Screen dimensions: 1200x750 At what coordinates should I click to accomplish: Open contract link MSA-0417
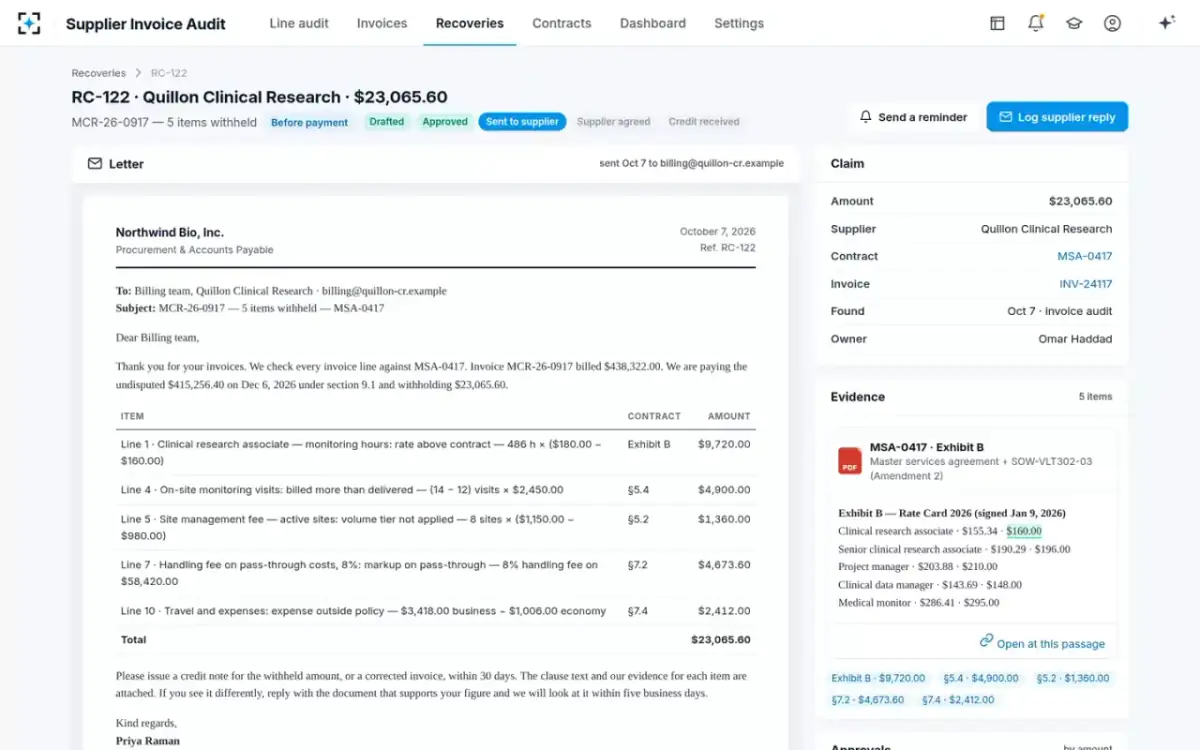(1085, 256)
